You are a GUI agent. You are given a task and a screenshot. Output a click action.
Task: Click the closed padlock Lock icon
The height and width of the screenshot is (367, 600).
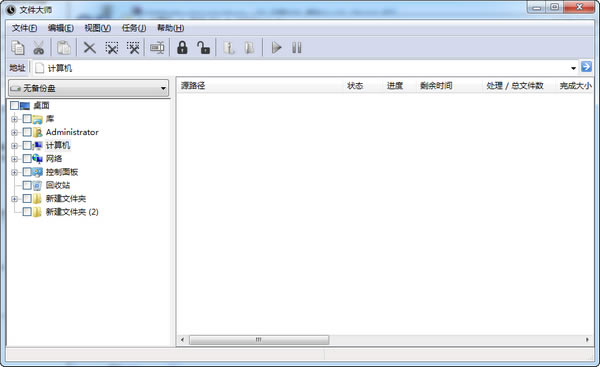coord(182,47)
